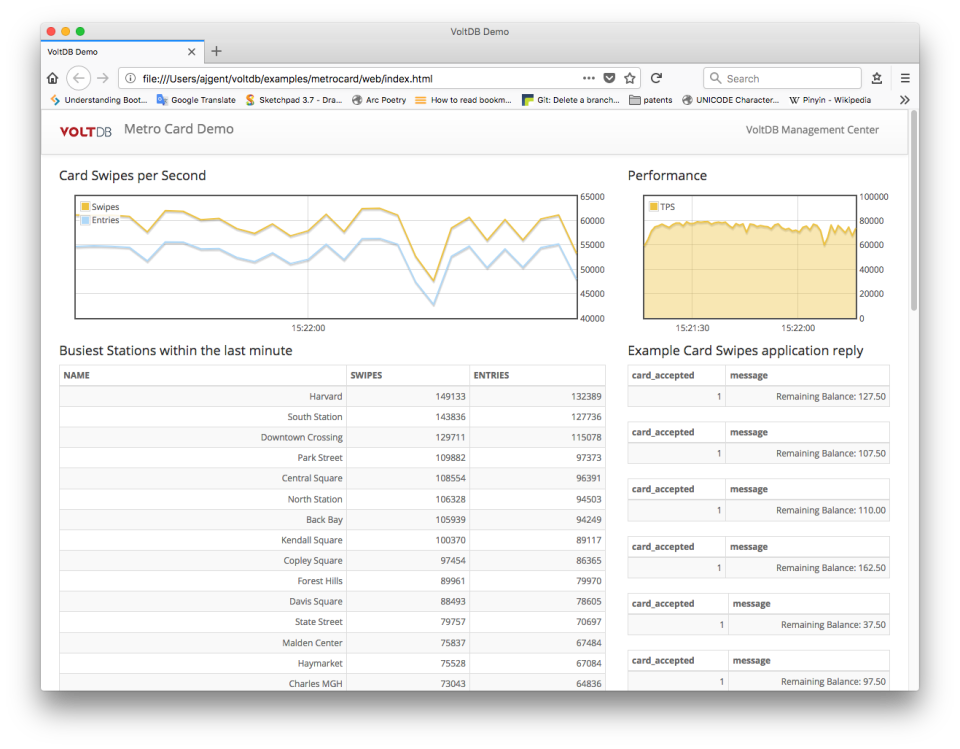
Task: Select the VoltDB Demo tab
Action: tap(122, 52)
